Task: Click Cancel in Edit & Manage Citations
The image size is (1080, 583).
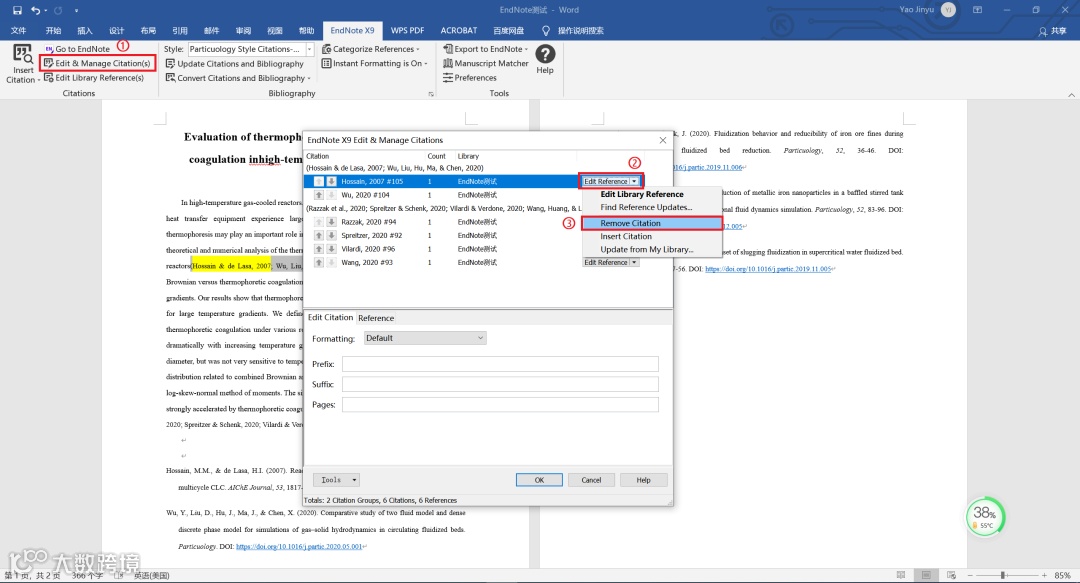Action: click(x=591, y=480)
